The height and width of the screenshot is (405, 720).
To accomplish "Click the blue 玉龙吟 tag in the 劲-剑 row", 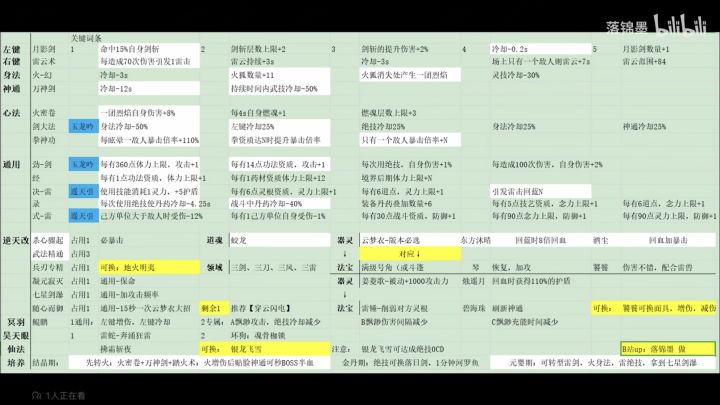I will tap(84, 164).
